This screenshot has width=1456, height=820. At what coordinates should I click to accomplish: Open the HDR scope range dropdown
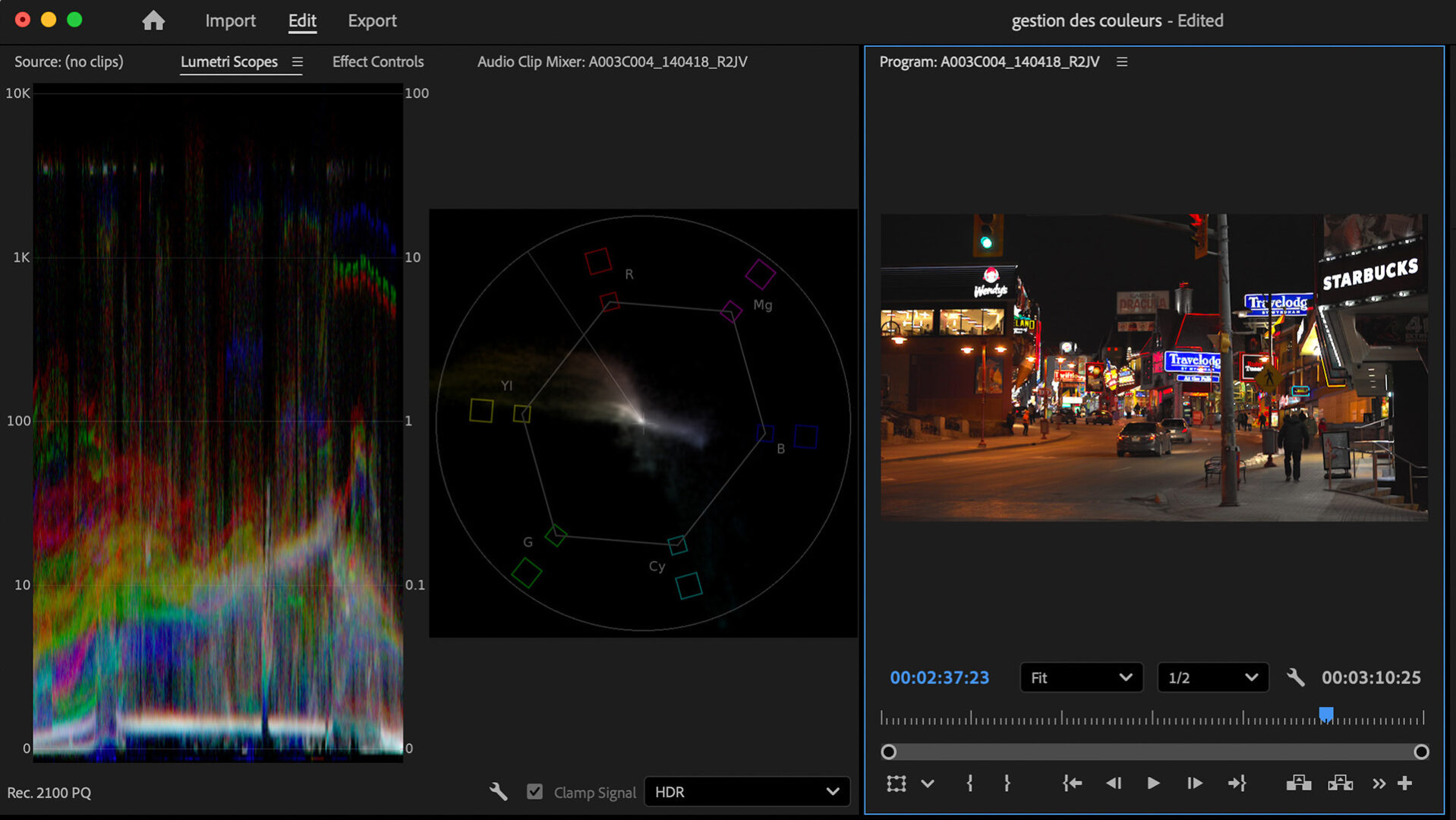tap(747, 792)
